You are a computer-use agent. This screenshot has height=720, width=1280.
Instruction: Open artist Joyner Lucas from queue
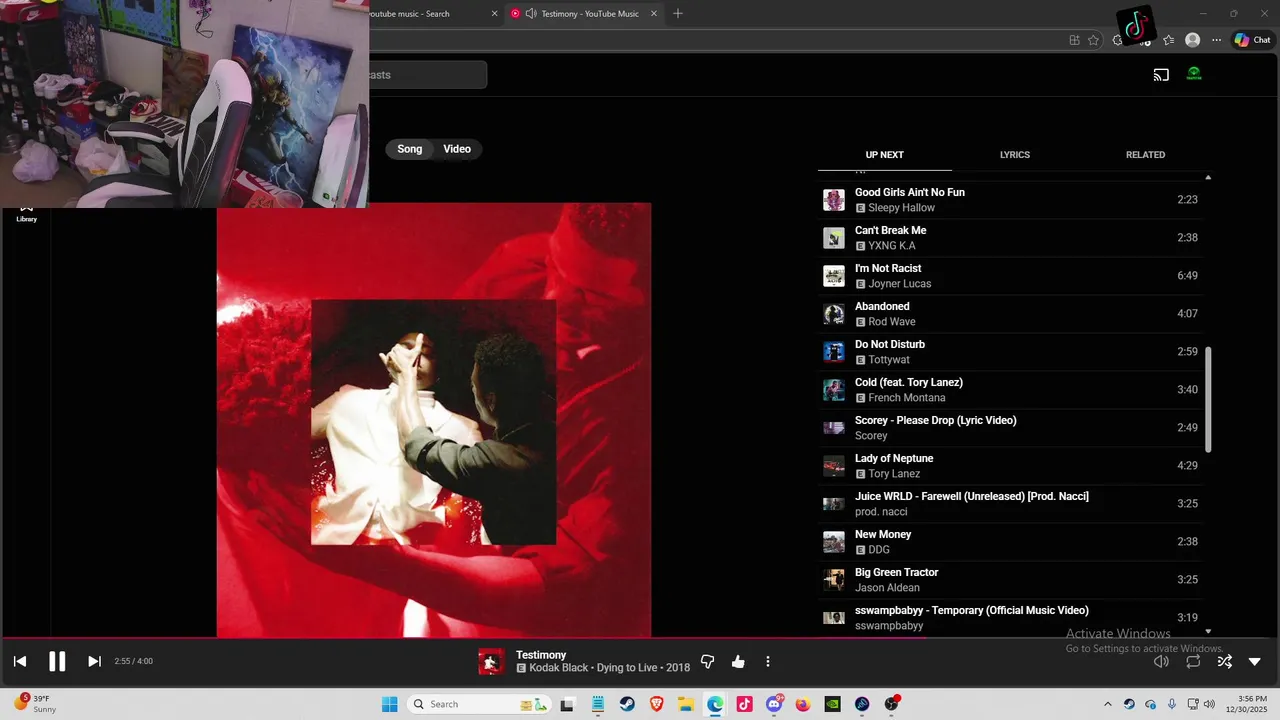click(x=899, y=284)
